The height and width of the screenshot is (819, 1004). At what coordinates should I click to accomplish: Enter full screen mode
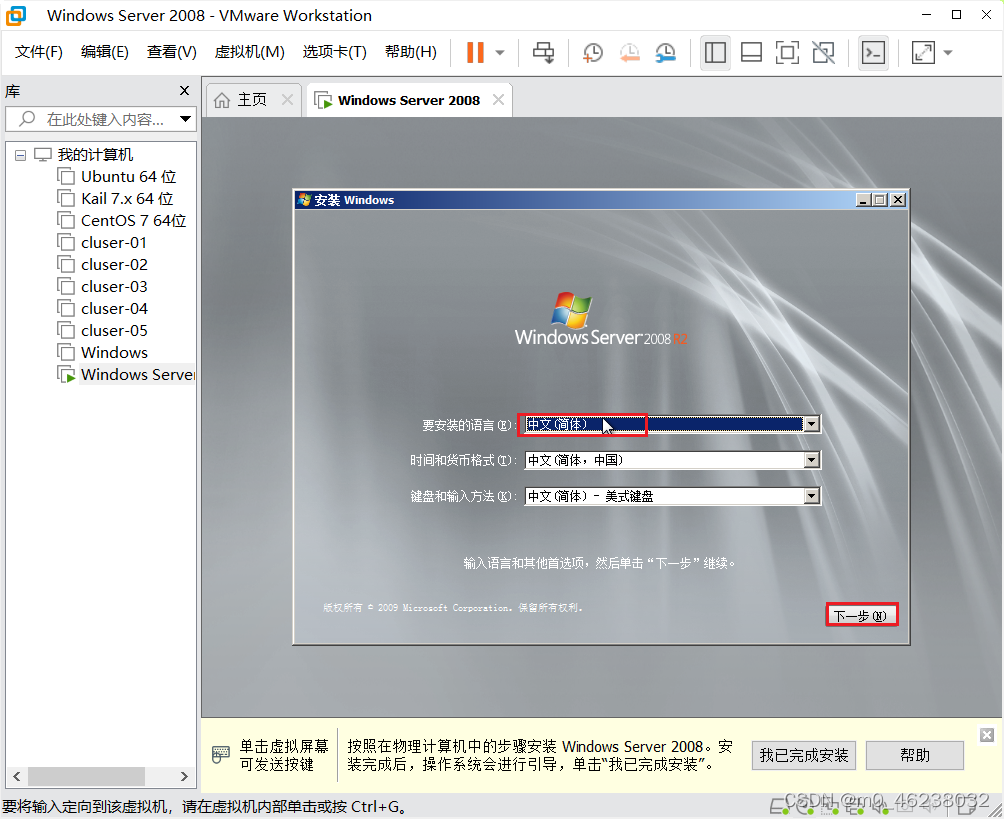pos(925,52)
